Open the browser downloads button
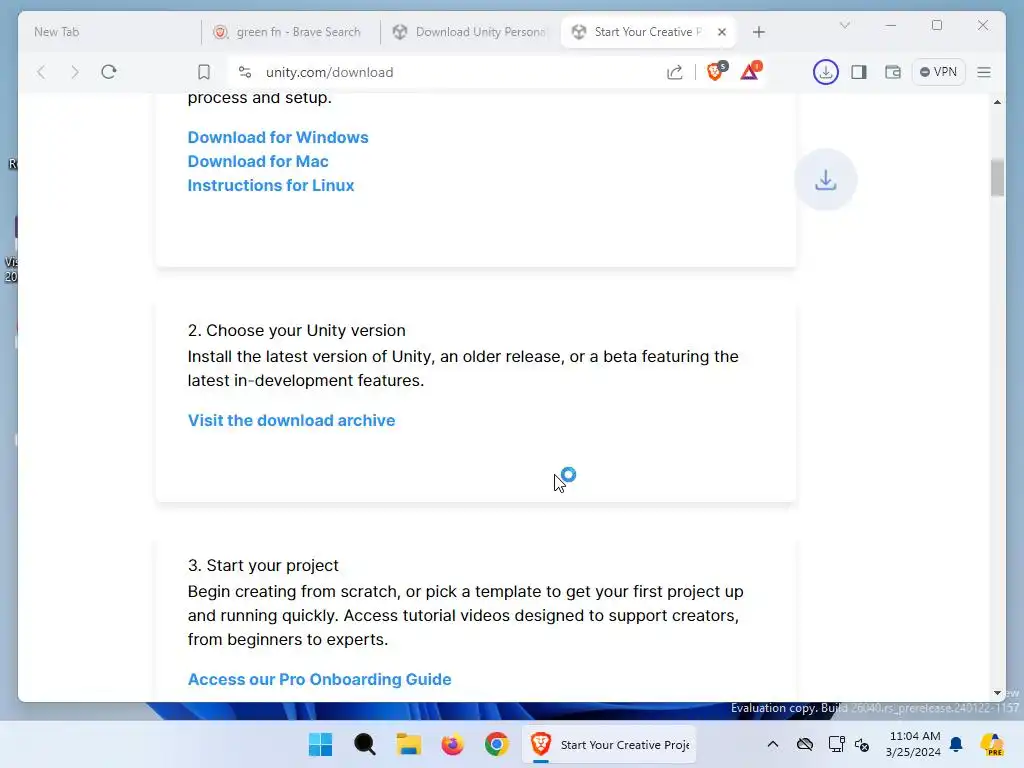The width and height of the screenshot is (1024, 768). 825,72
